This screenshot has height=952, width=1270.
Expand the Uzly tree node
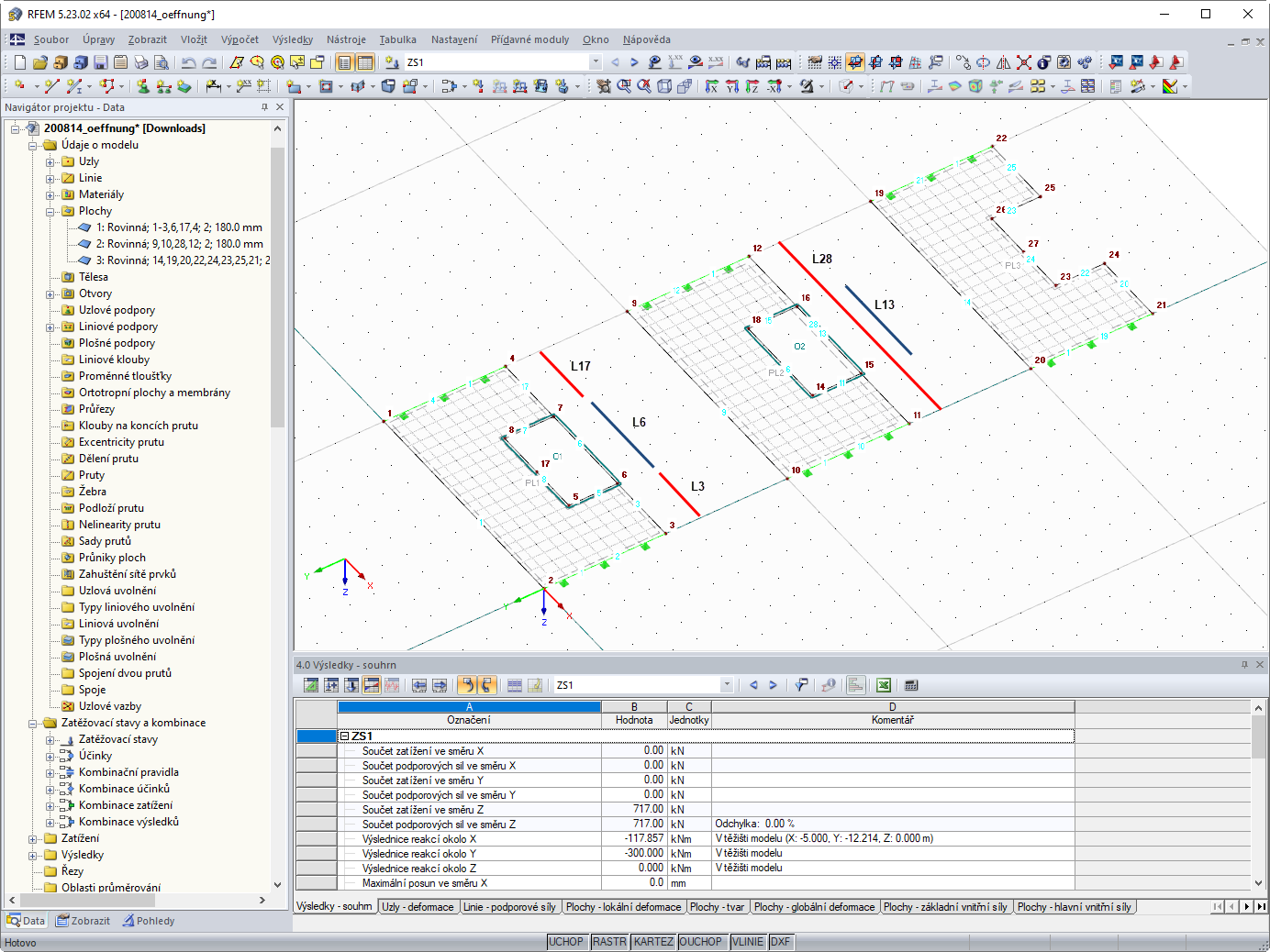50,162
